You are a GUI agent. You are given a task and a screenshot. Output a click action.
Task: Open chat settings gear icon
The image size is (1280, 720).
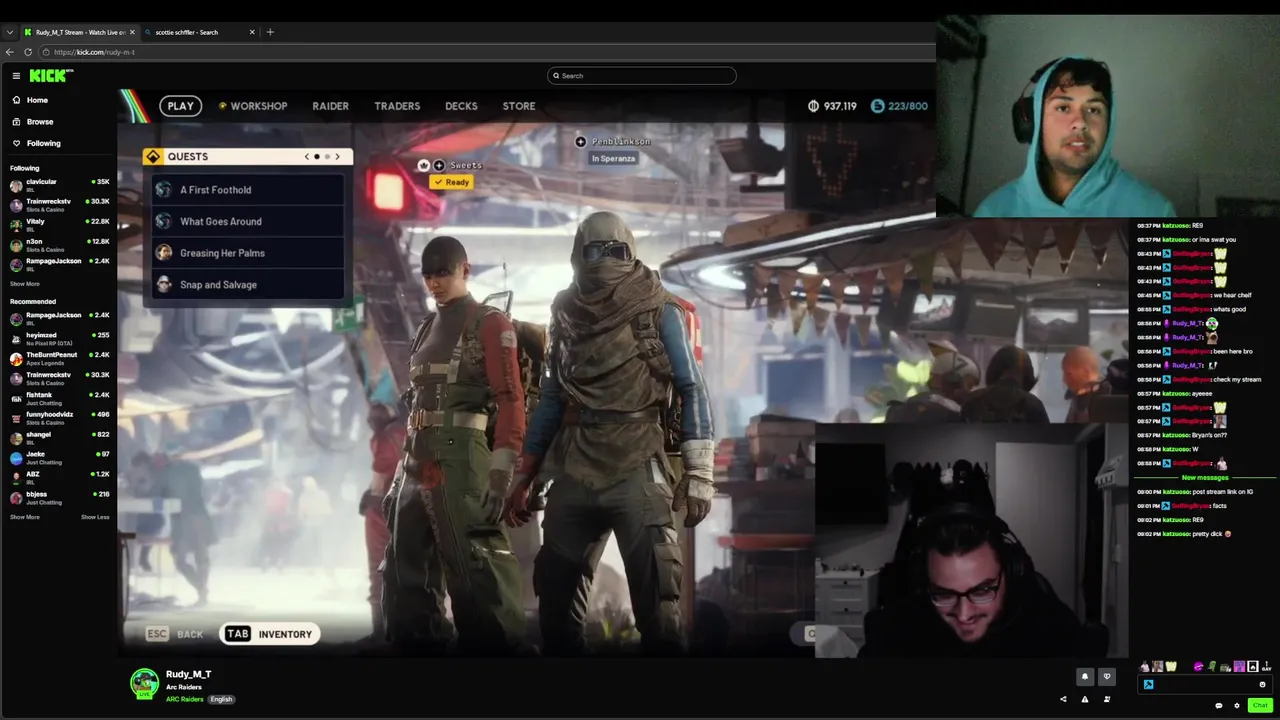coord(1237,706)
